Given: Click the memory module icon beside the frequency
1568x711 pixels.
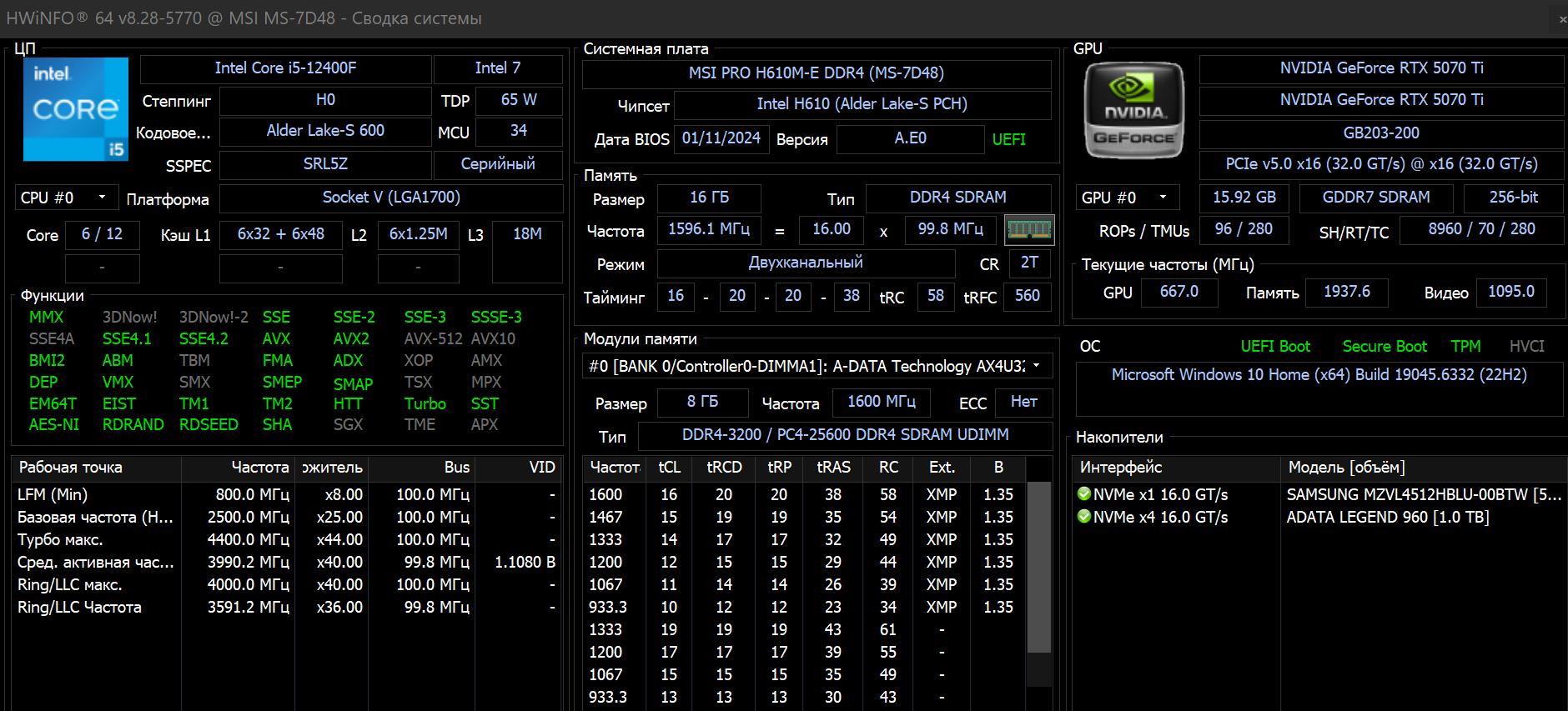Looking at the screenshot, I should tap(1029, 230).
